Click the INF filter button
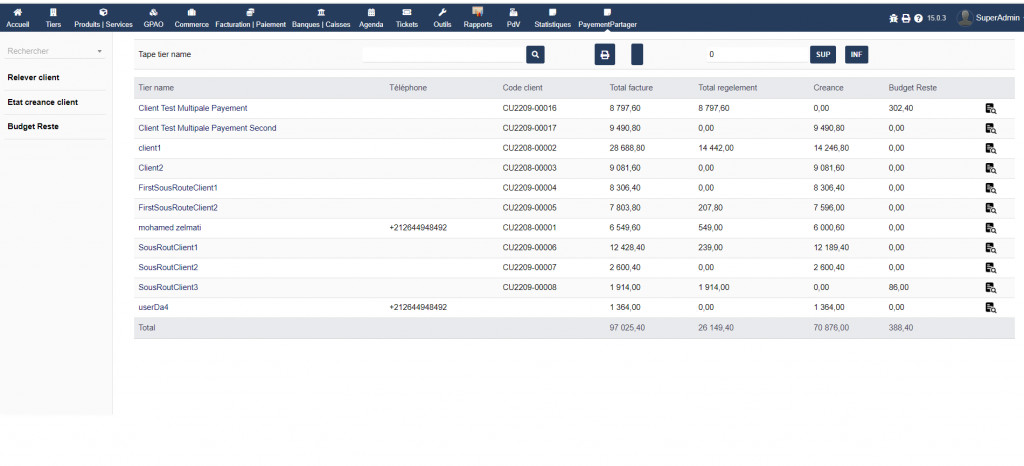Viewport: 1024px width, 466px height. click(x=857, y=55)
